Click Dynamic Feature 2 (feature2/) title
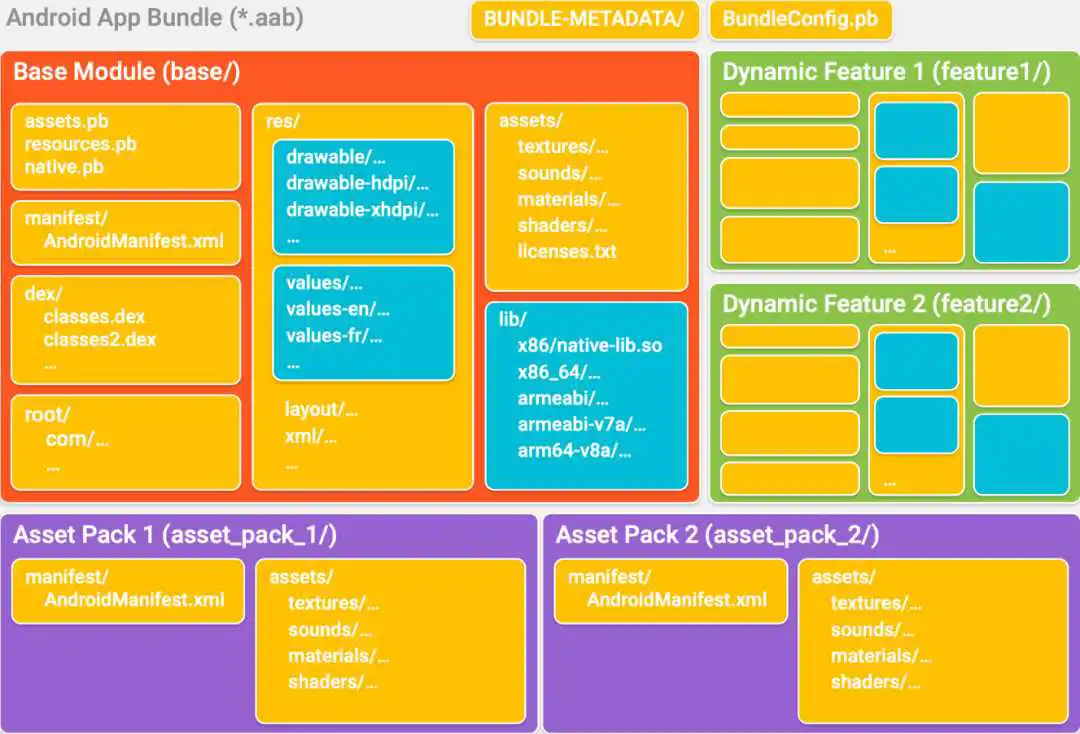 (x=886, y=304)
